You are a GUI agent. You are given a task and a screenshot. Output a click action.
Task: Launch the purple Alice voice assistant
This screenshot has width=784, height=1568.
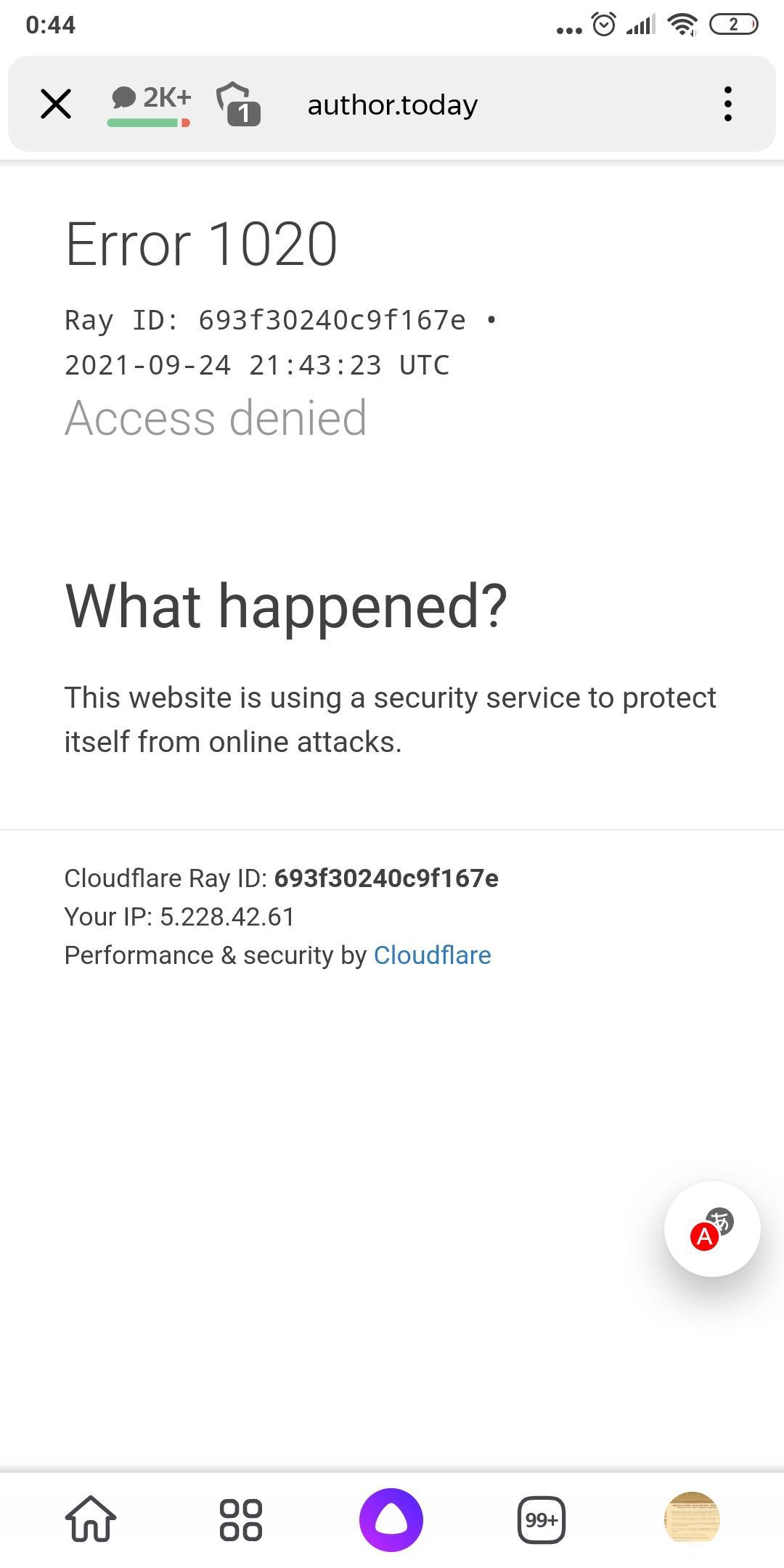coord(391,1519)
